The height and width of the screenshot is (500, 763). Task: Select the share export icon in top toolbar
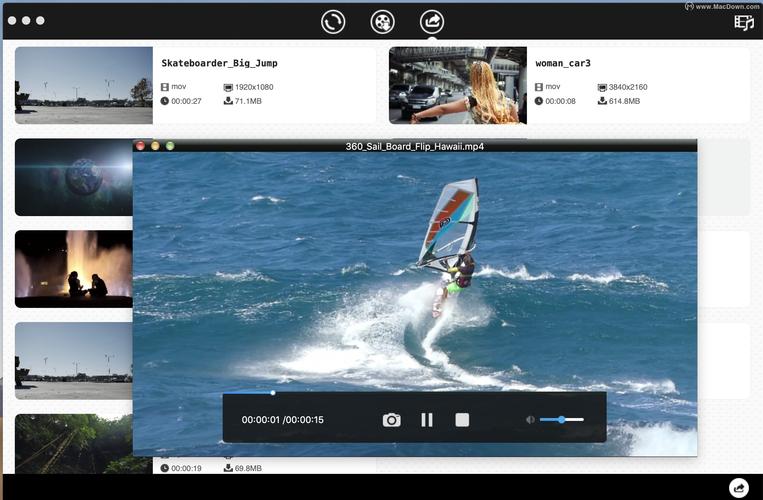pyautogui.click(x=431, y=21)
